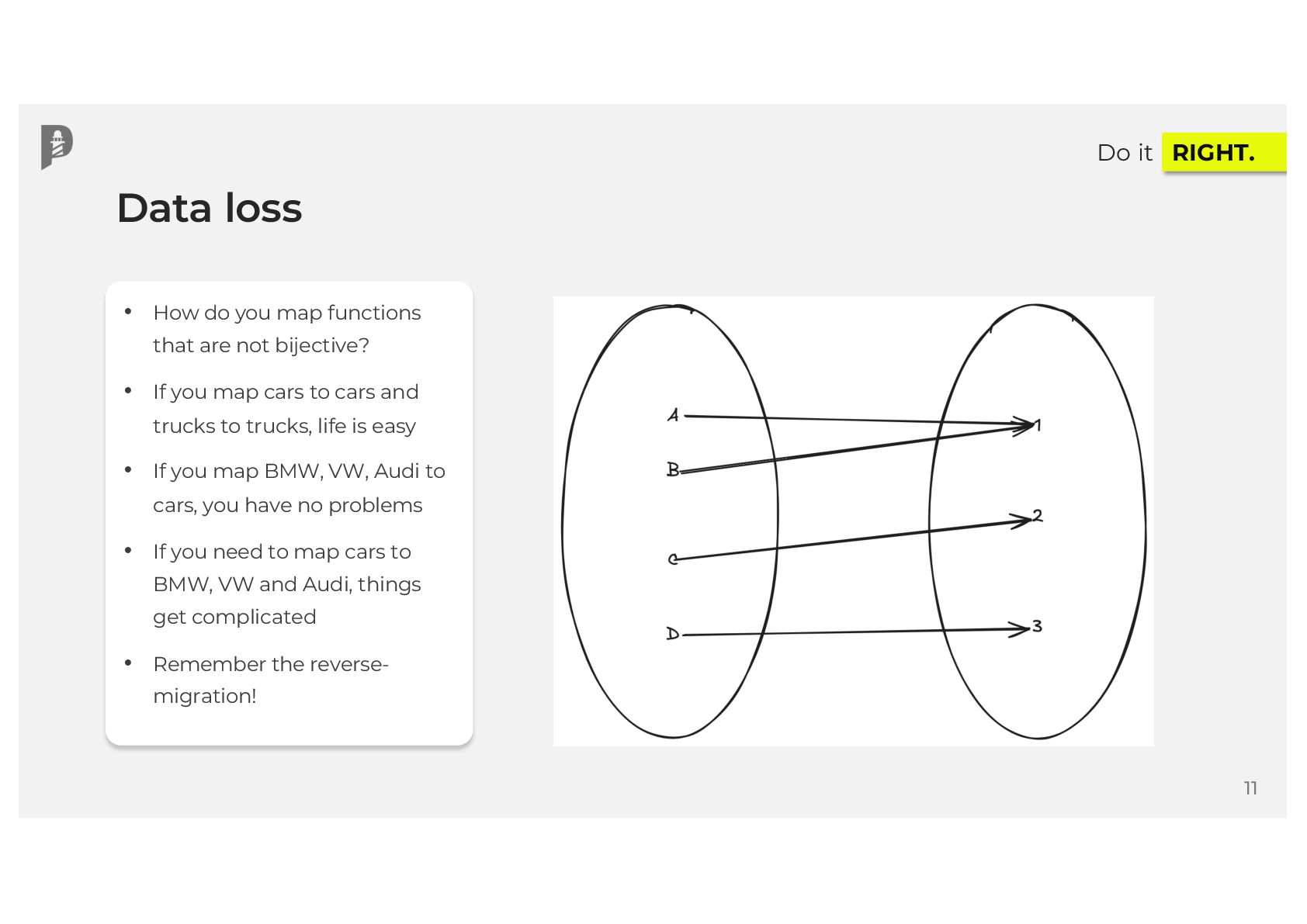Click the 'BMW, VW, Audi to cars' bullet
The height and width of the screenshot is (924, 1307).
pyautogui.click(x=299, y=488)
